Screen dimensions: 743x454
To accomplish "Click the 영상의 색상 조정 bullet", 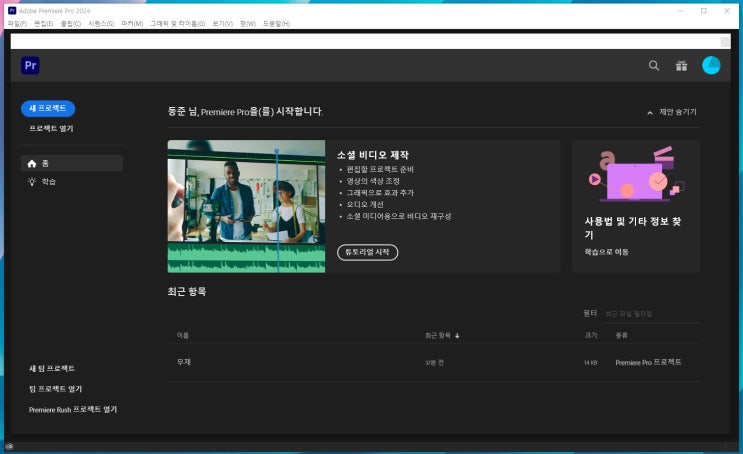I will [x=373, y=182].
